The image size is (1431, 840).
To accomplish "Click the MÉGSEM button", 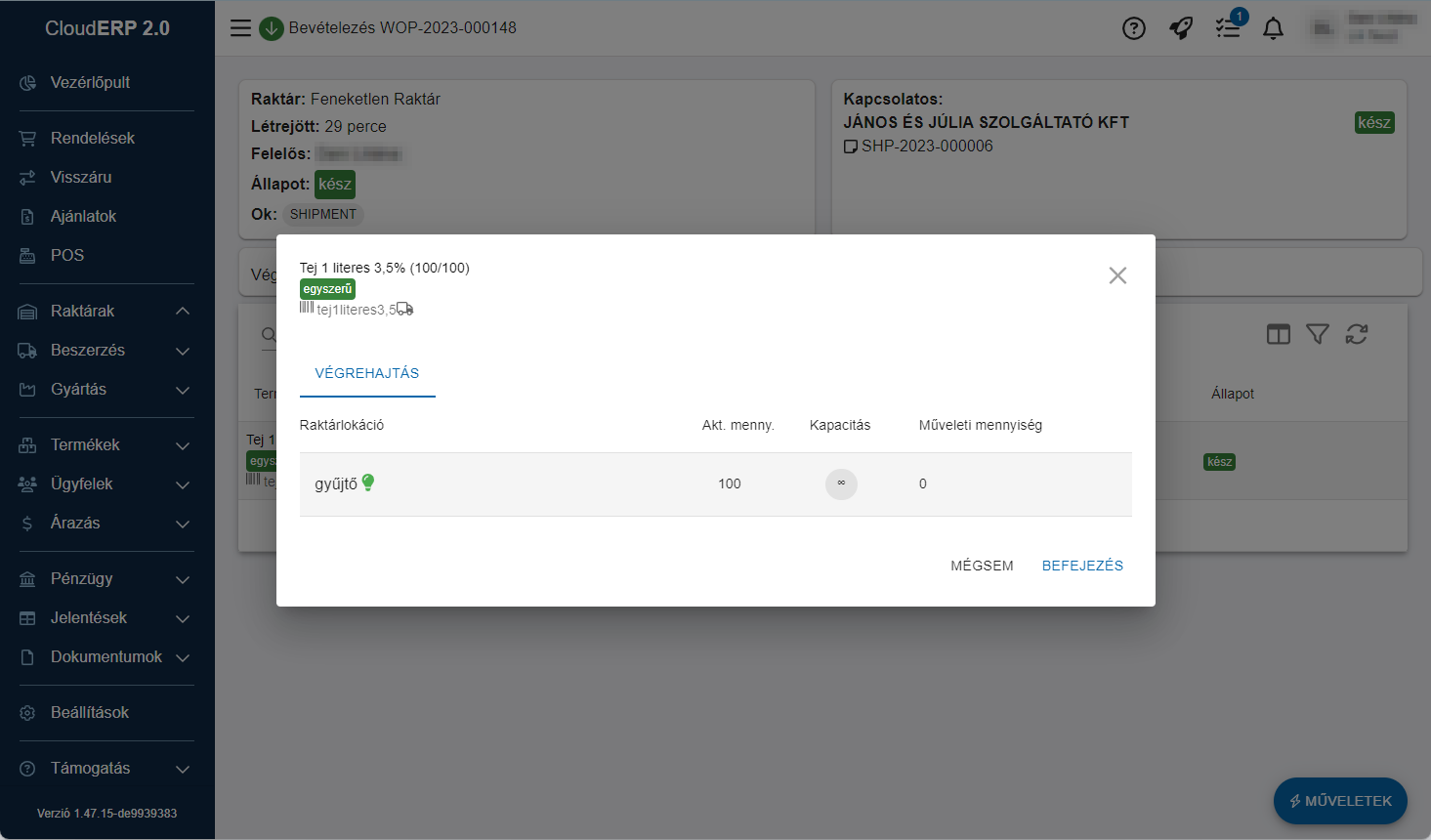I will pyautogui.click(x=982, y=566).
